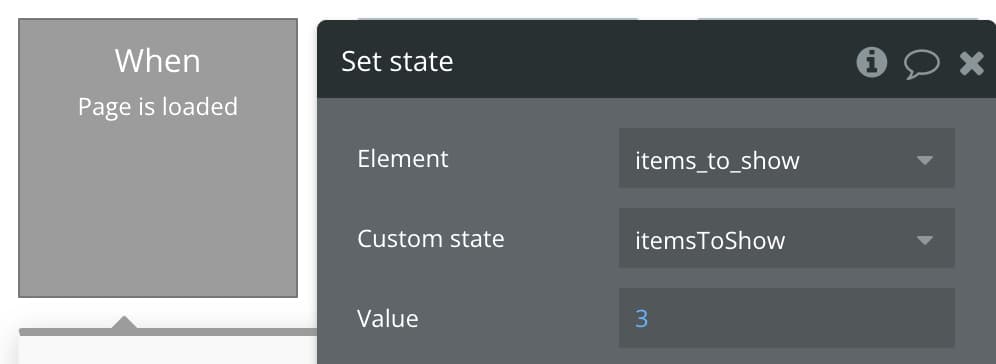Open the Custom state dropdown showing itemsToShow
The width and height of the screenshot is (996, 364).
coord(786,238)
